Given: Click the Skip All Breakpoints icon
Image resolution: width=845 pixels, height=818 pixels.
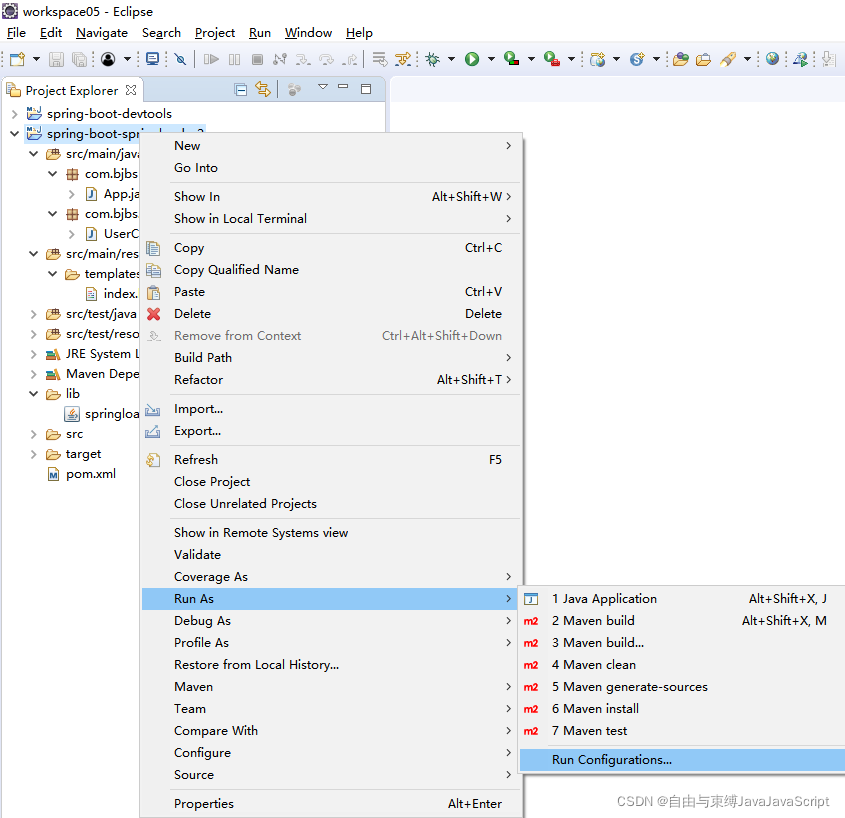Looking at the screenshot, I should 181,59.
